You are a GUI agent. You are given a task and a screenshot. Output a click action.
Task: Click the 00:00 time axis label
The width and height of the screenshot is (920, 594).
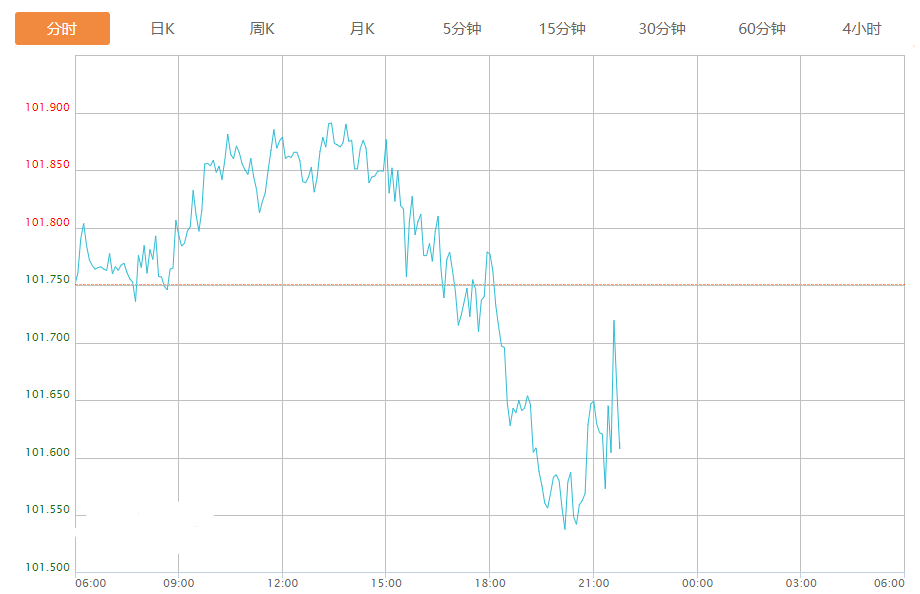pos(697,583)
